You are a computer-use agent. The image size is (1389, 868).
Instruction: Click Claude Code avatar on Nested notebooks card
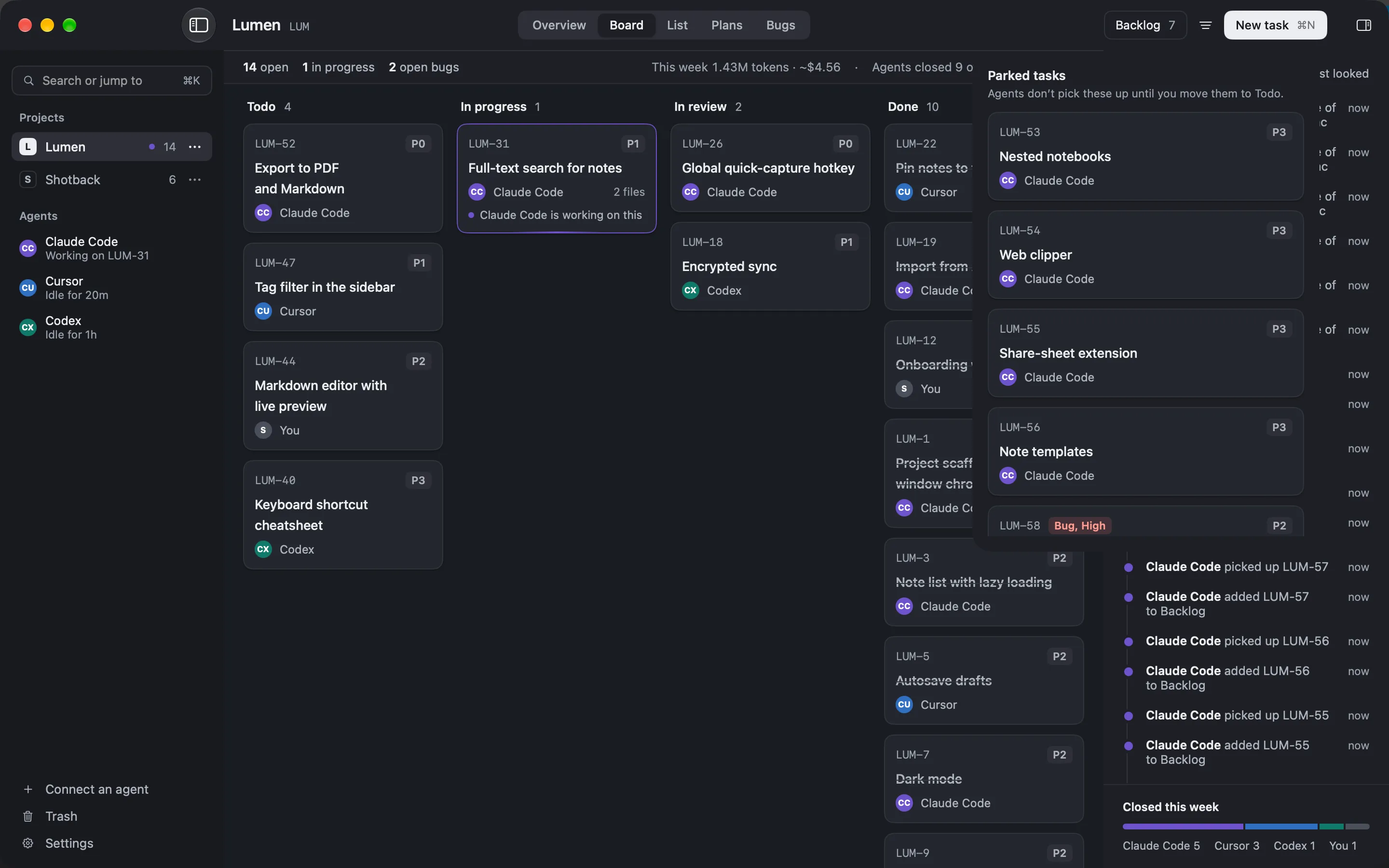(1008, 180)
